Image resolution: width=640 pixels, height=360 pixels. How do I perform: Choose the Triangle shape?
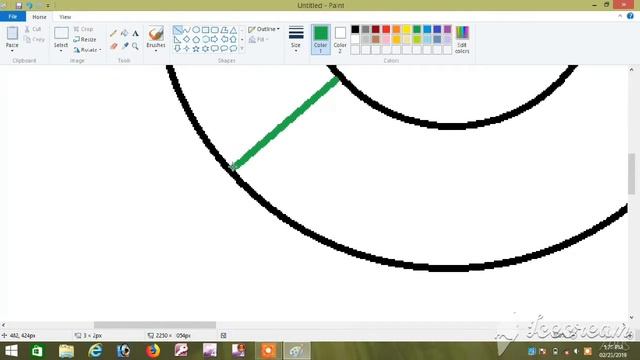pyautogui.click(x=233, y=30)
